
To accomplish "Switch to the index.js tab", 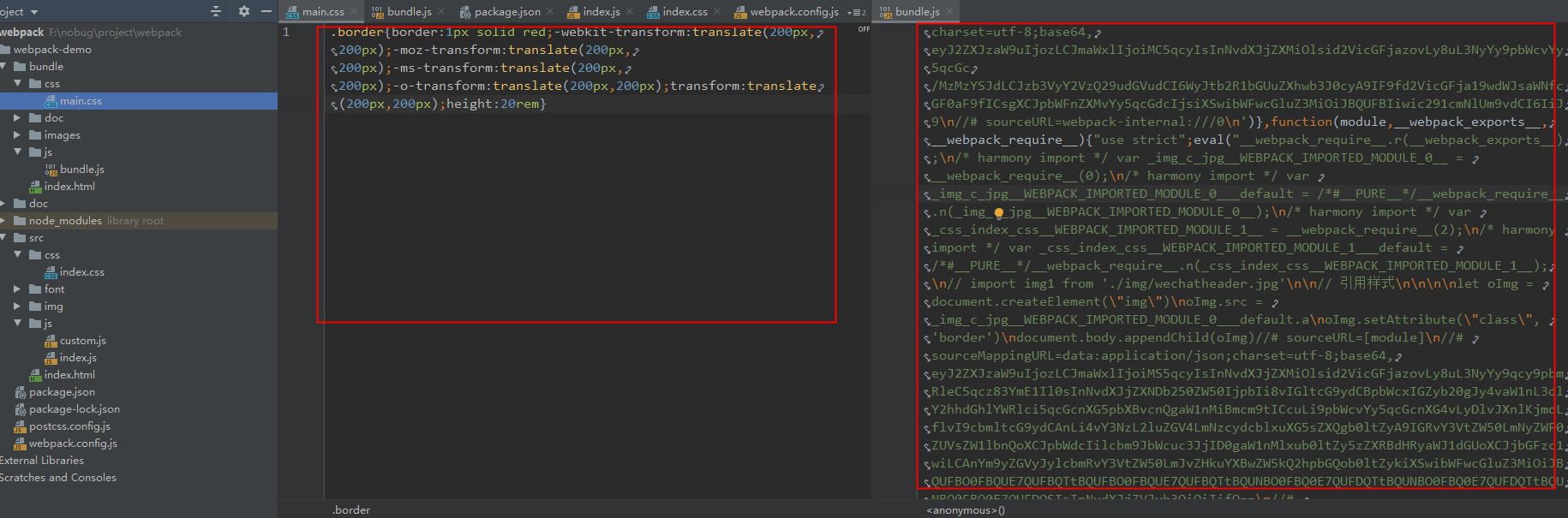I will [601, 11].
